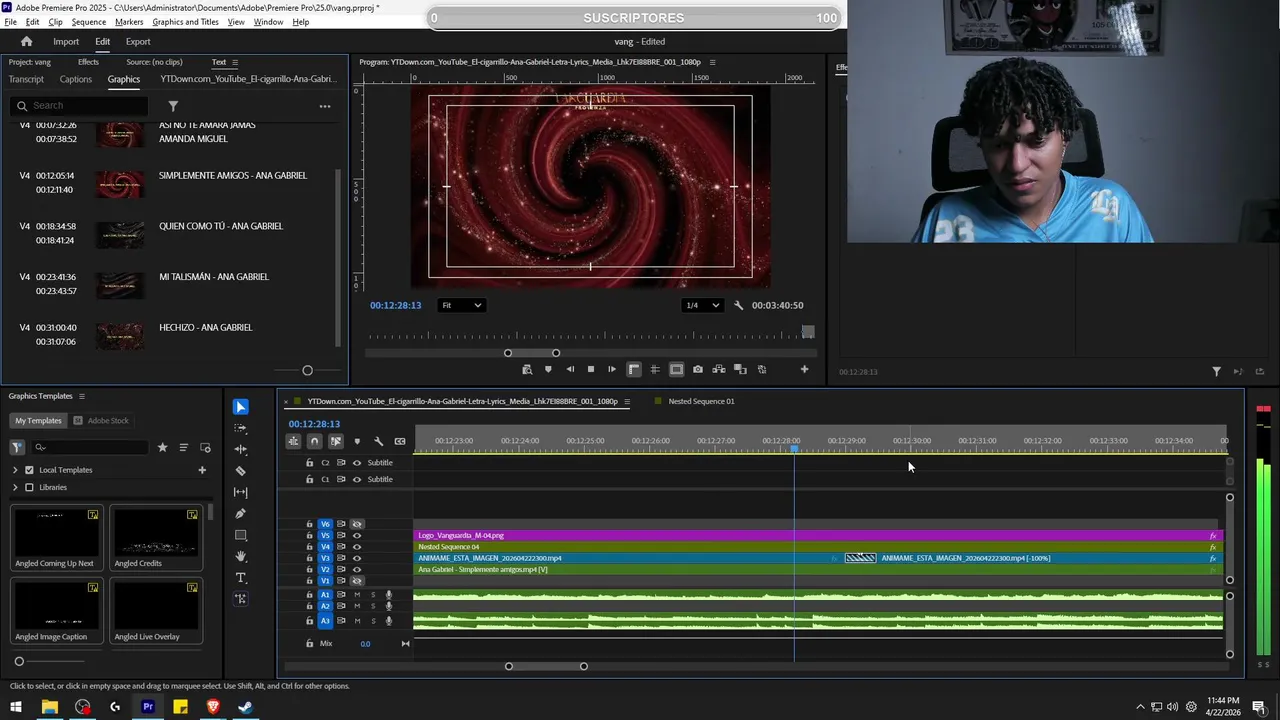This screenshot has width=1280, height=720.
Task: Select the Track Select Forward tool
Action: coord(240,428)
